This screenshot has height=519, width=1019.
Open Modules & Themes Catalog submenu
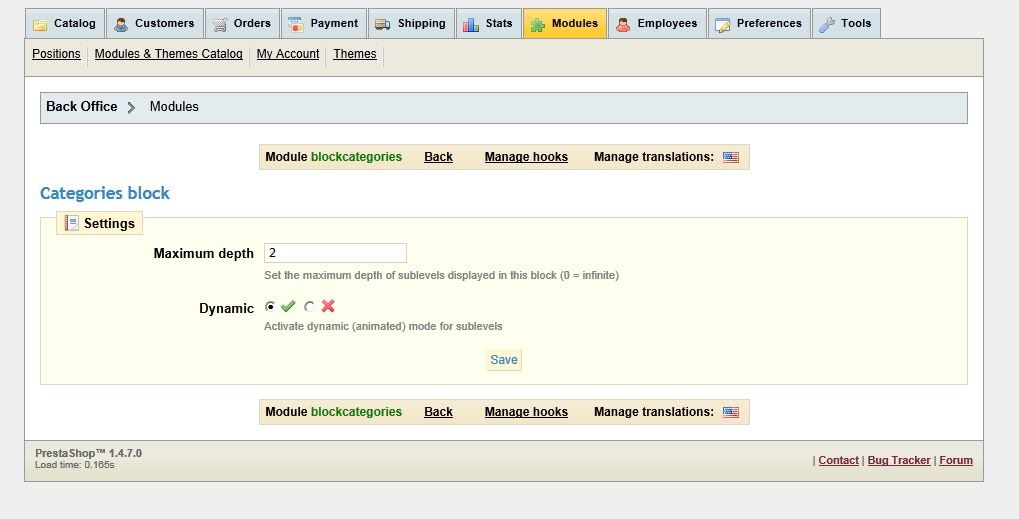point(168,54)
